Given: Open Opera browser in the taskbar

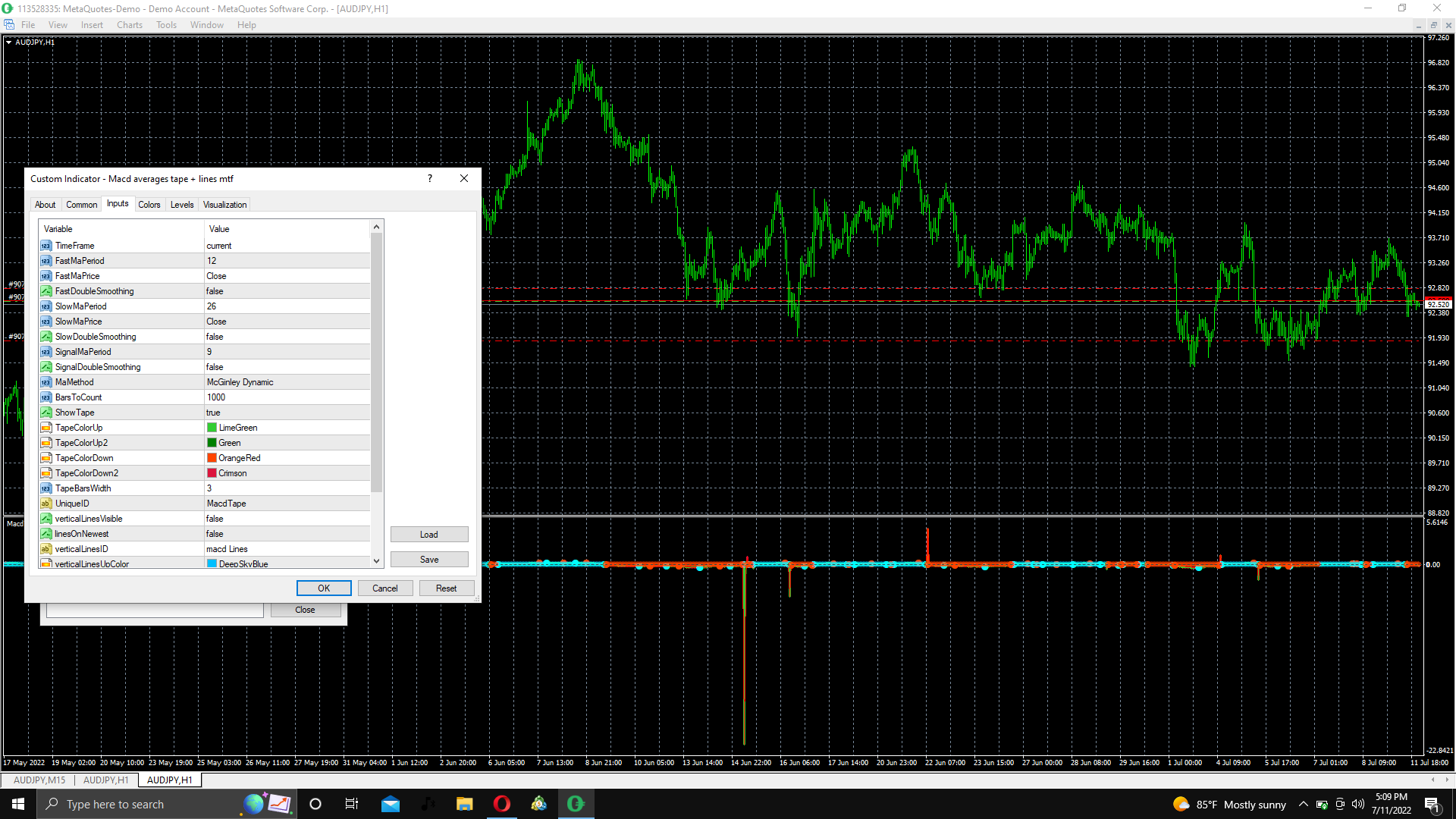Looking at the screenshot, I should point(502,804).
